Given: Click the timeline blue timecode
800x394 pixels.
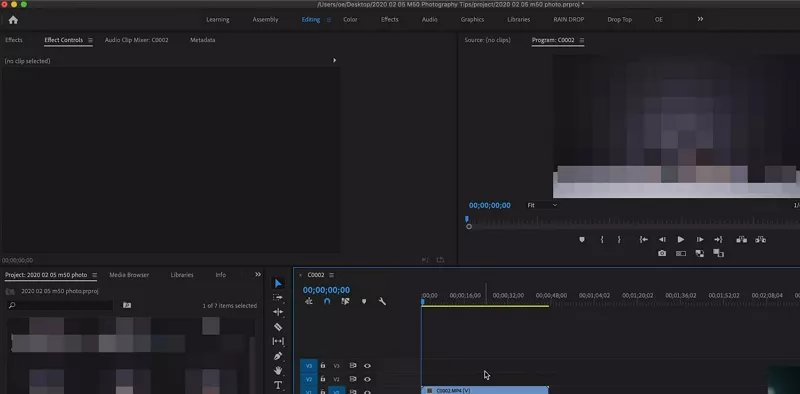Looking at the screenshot, I should click(x=327, y=290).
